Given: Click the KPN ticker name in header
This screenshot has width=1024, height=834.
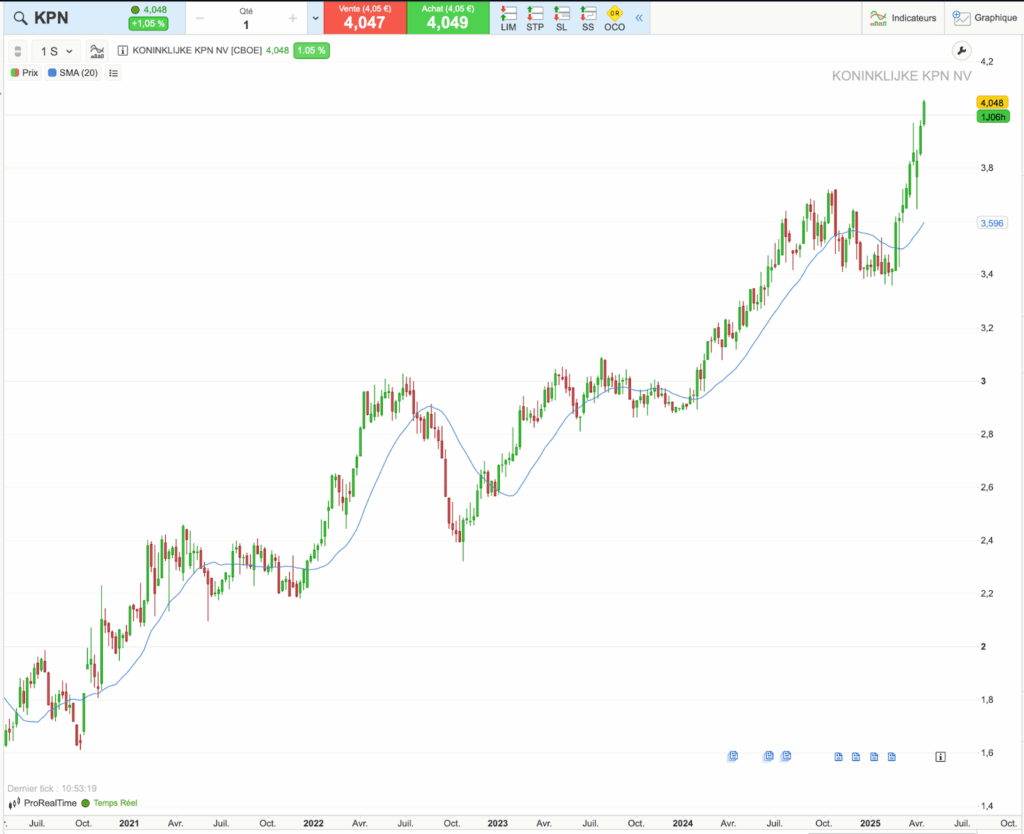Looking at the screenshot, I should point(51,18).
